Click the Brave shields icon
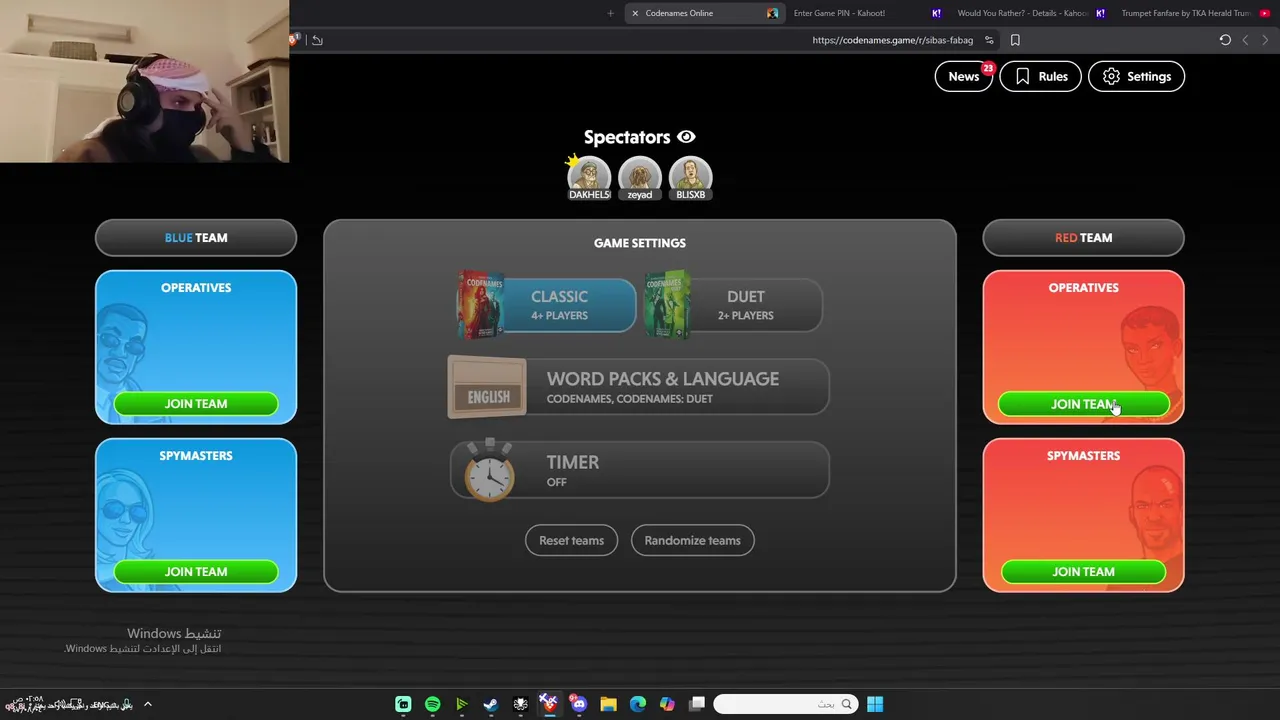Screen dimensions: 1280x720 click(x=294, y=40)
